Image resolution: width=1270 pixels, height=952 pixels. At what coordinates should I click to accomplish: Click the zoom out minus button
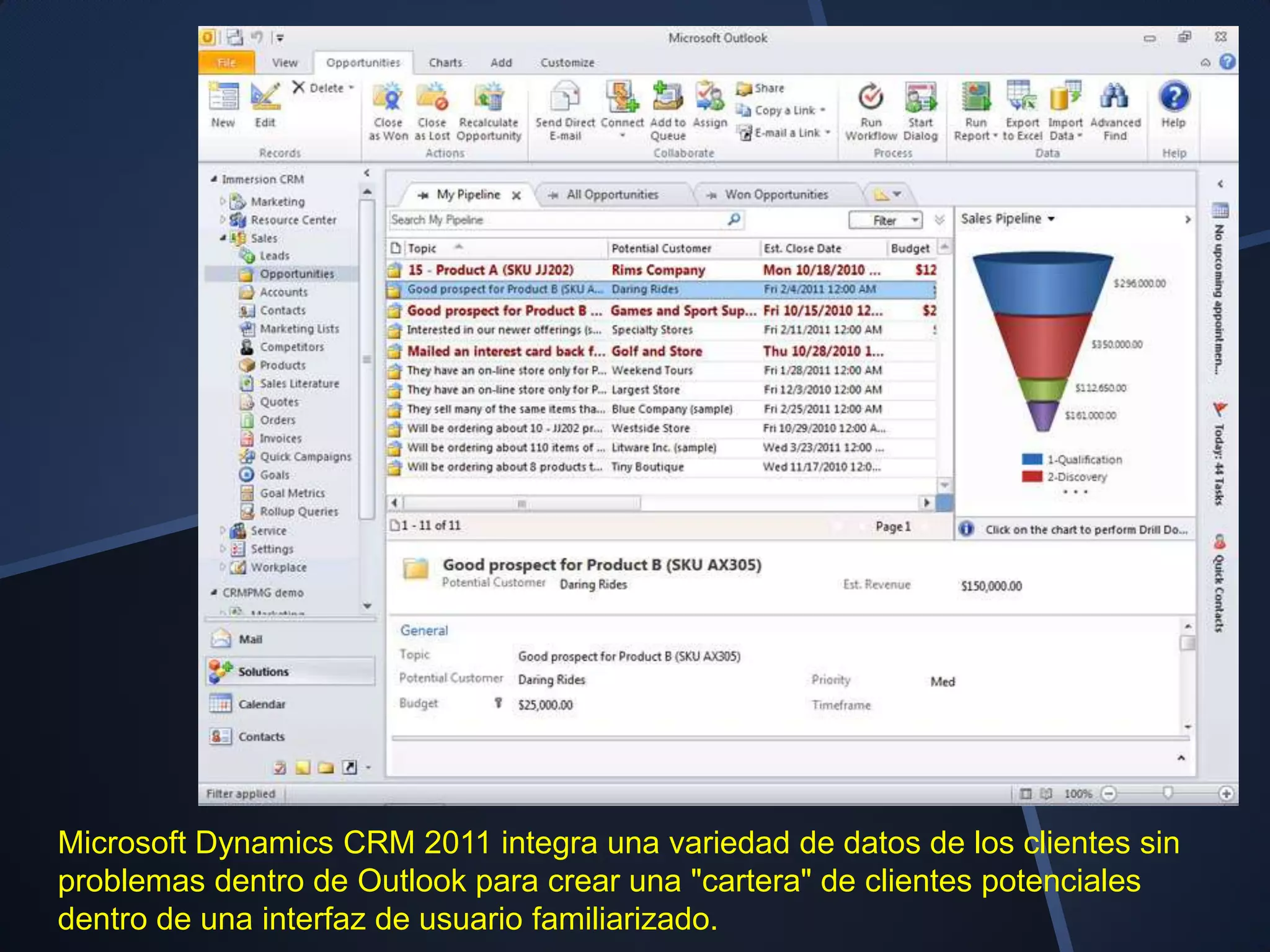pos(1109,793)
